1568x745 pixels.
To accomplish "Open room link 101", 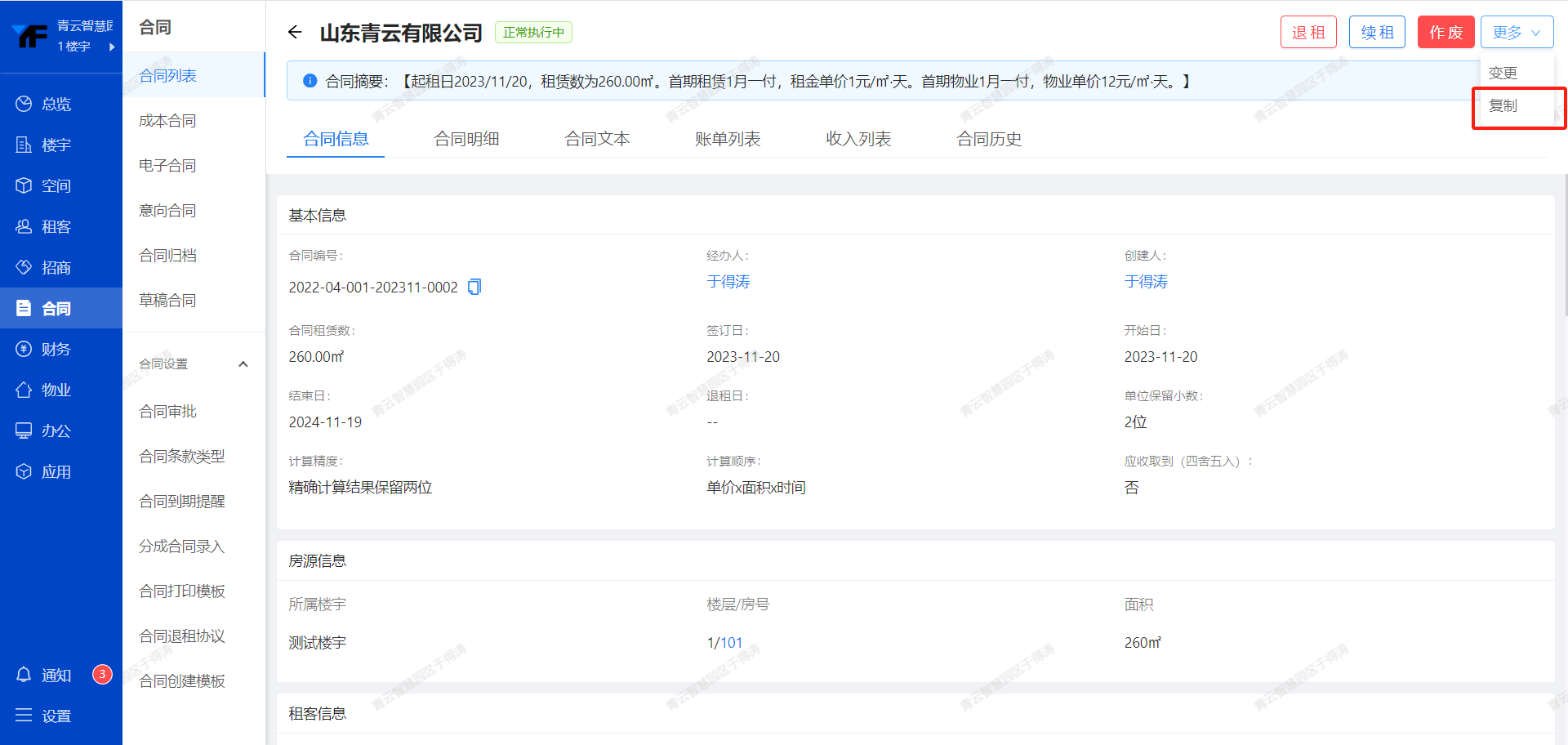I will click(x=731, y=643).
